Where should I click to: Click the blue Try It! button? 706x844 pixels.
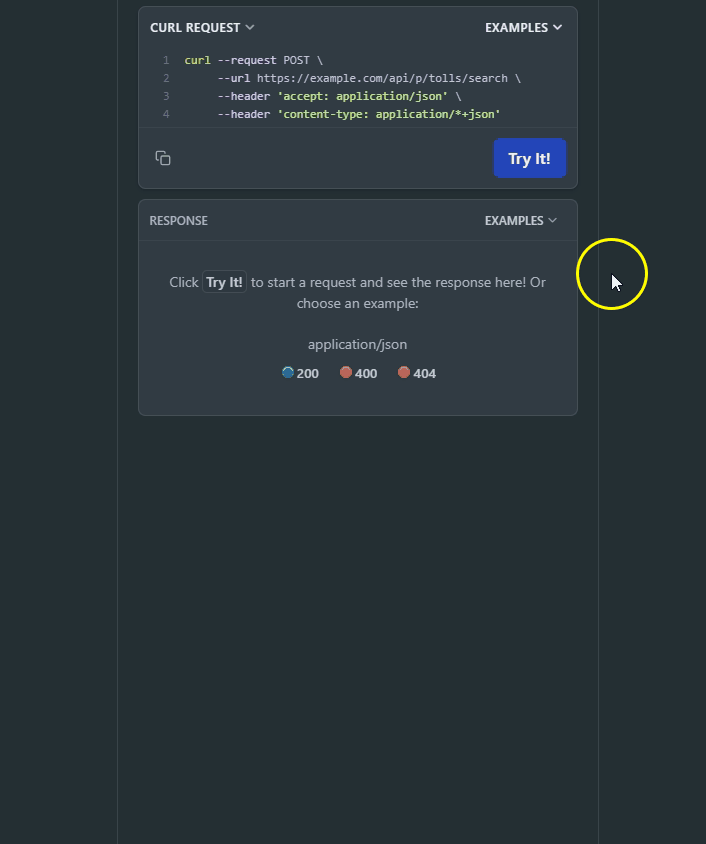coord(530,158)
